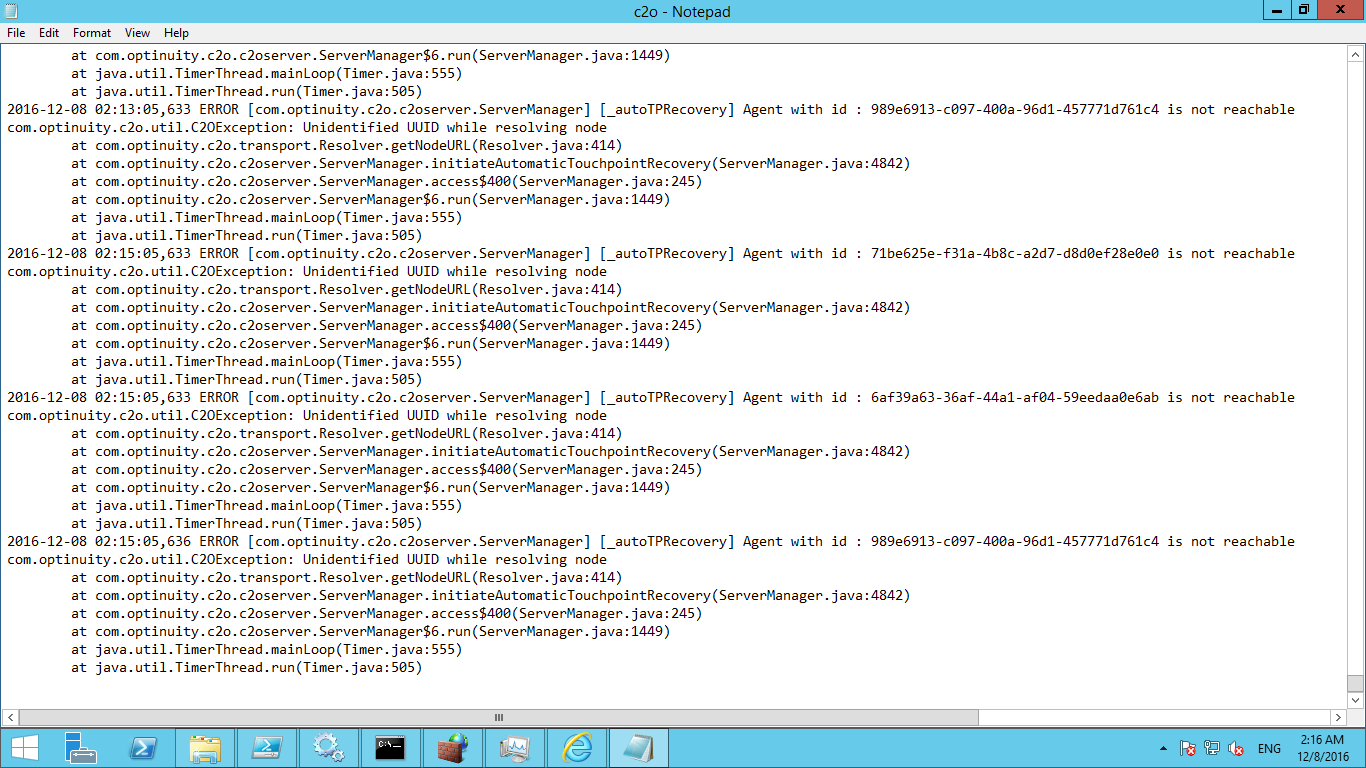Image resolution: width=1366 pixels, height=768 pixels.
Task: Open Internet Explorer from the taskbar
Action: (x=577, y=748)
